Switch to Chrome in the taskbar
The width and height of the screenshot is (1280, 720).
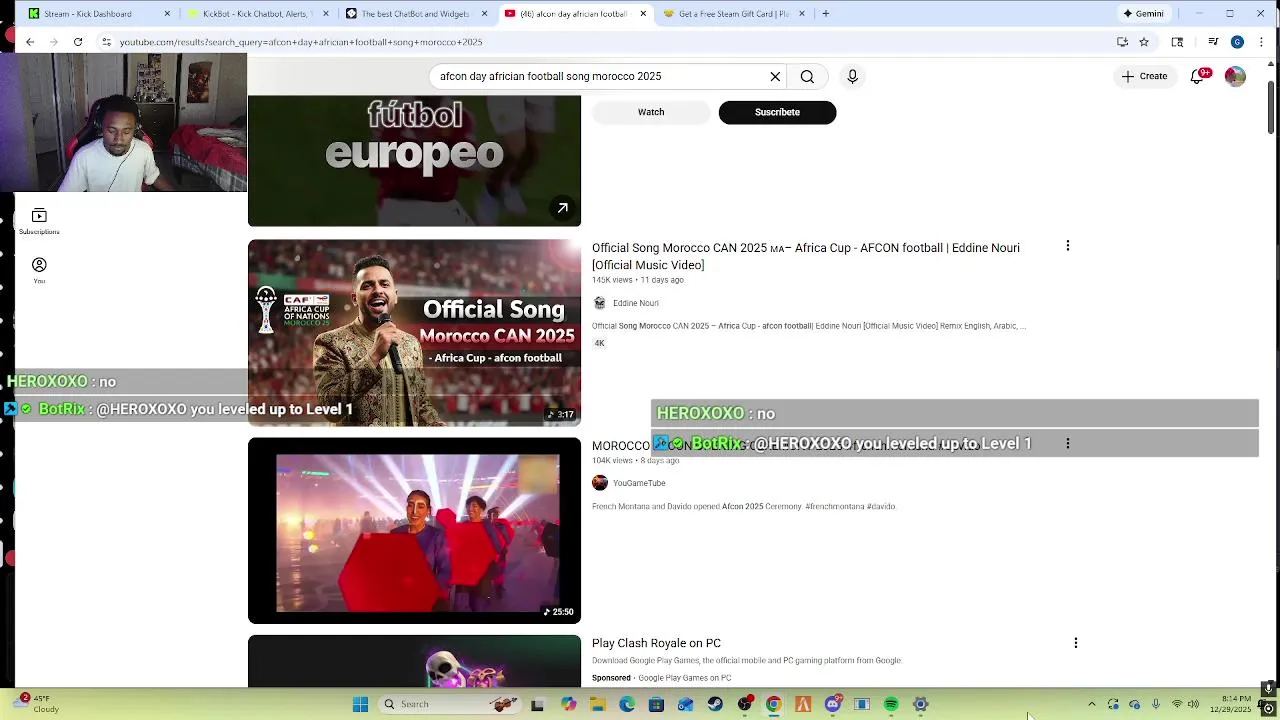773,704
